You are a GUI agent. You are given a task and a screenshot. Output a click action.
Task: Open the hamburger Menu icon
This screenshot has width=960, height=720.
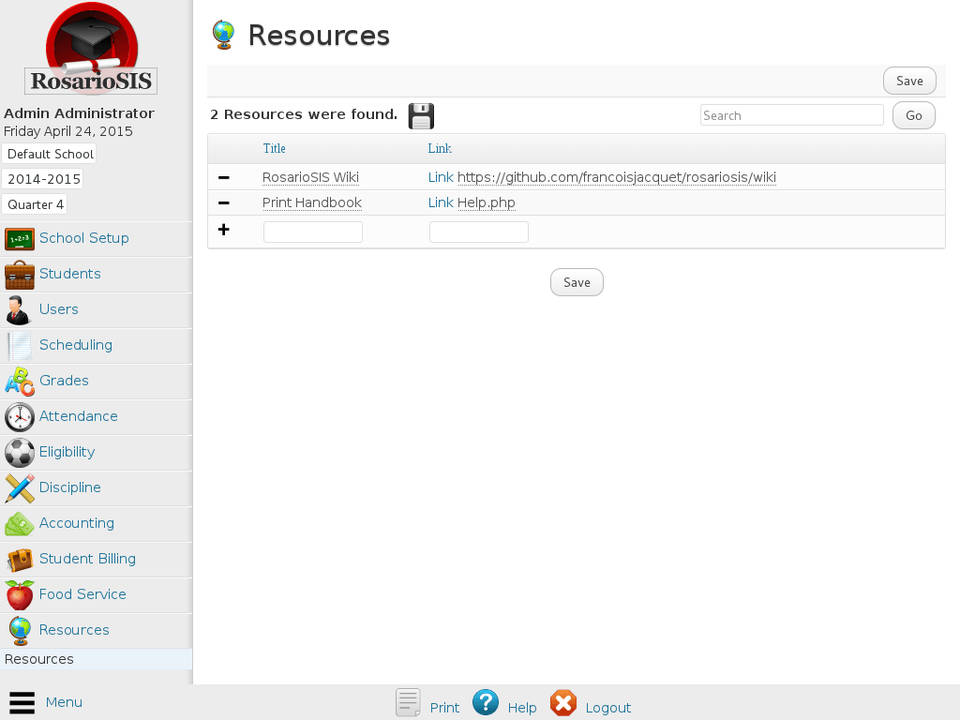[x=22, y=702]
